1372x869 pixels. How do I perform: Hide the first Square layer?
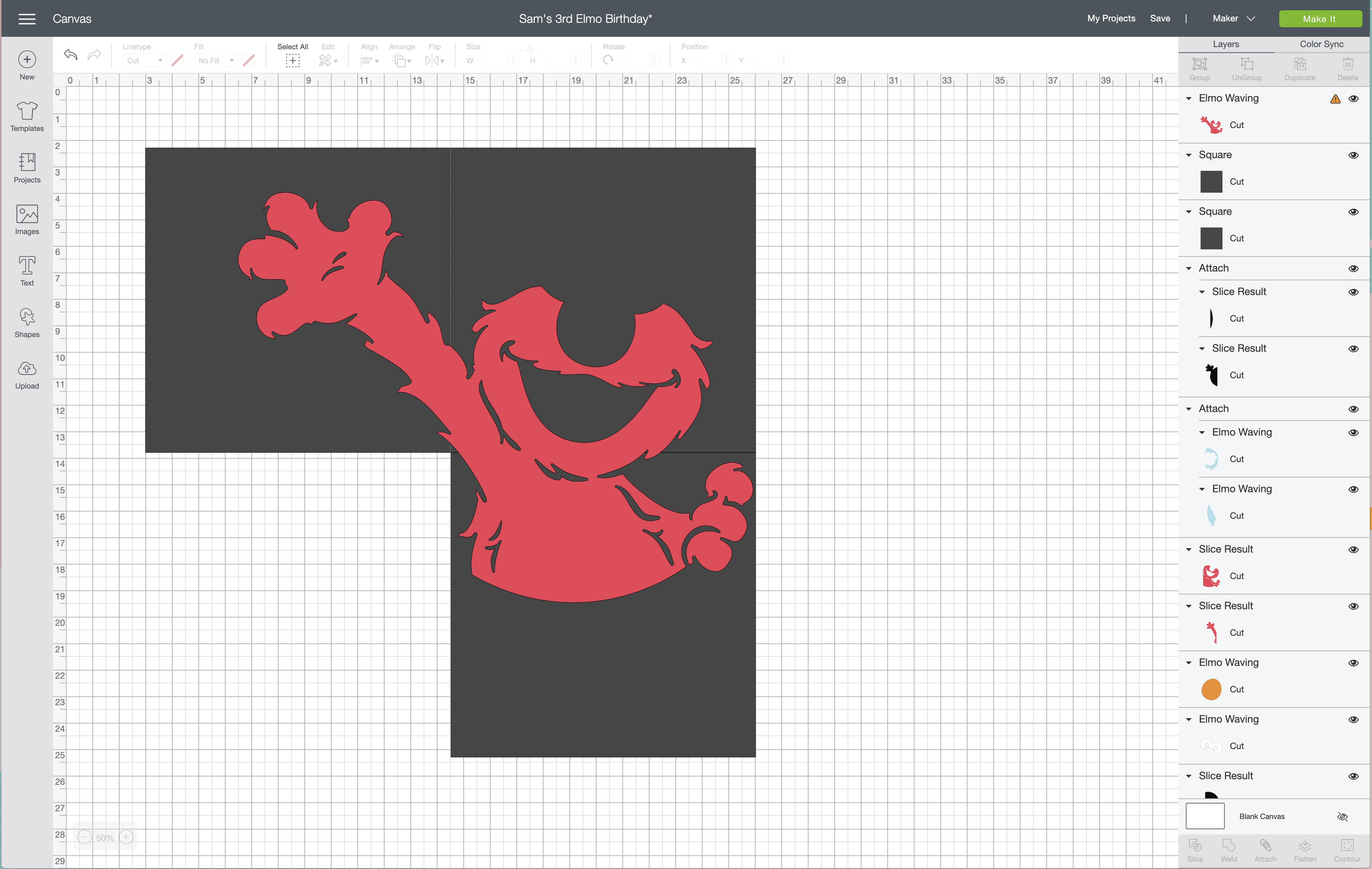click(x=1353, y=155)
